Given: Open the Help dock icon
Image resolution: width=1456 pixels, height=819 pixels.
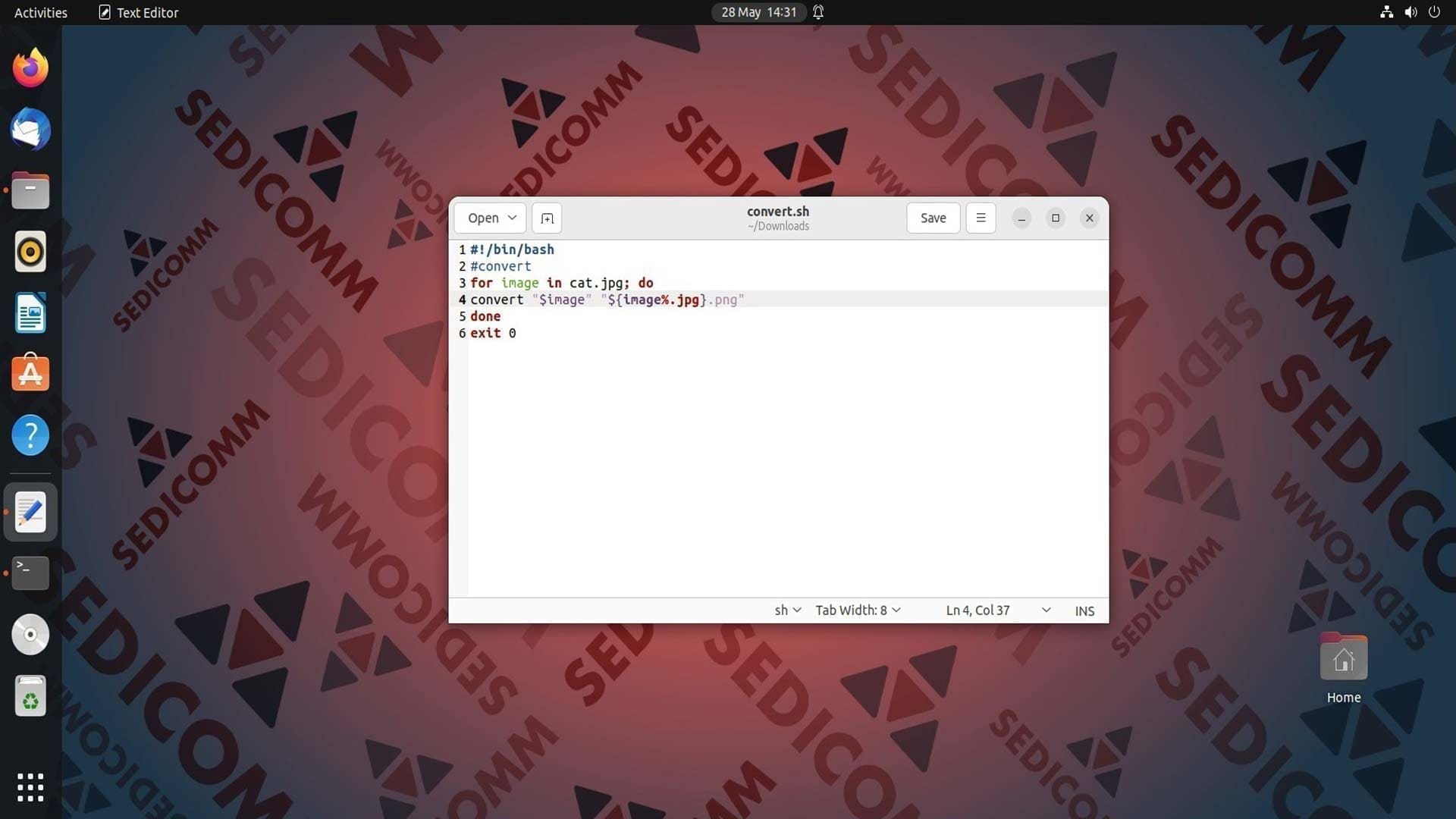Looking at the screenshot, I should tap(30, 435).
